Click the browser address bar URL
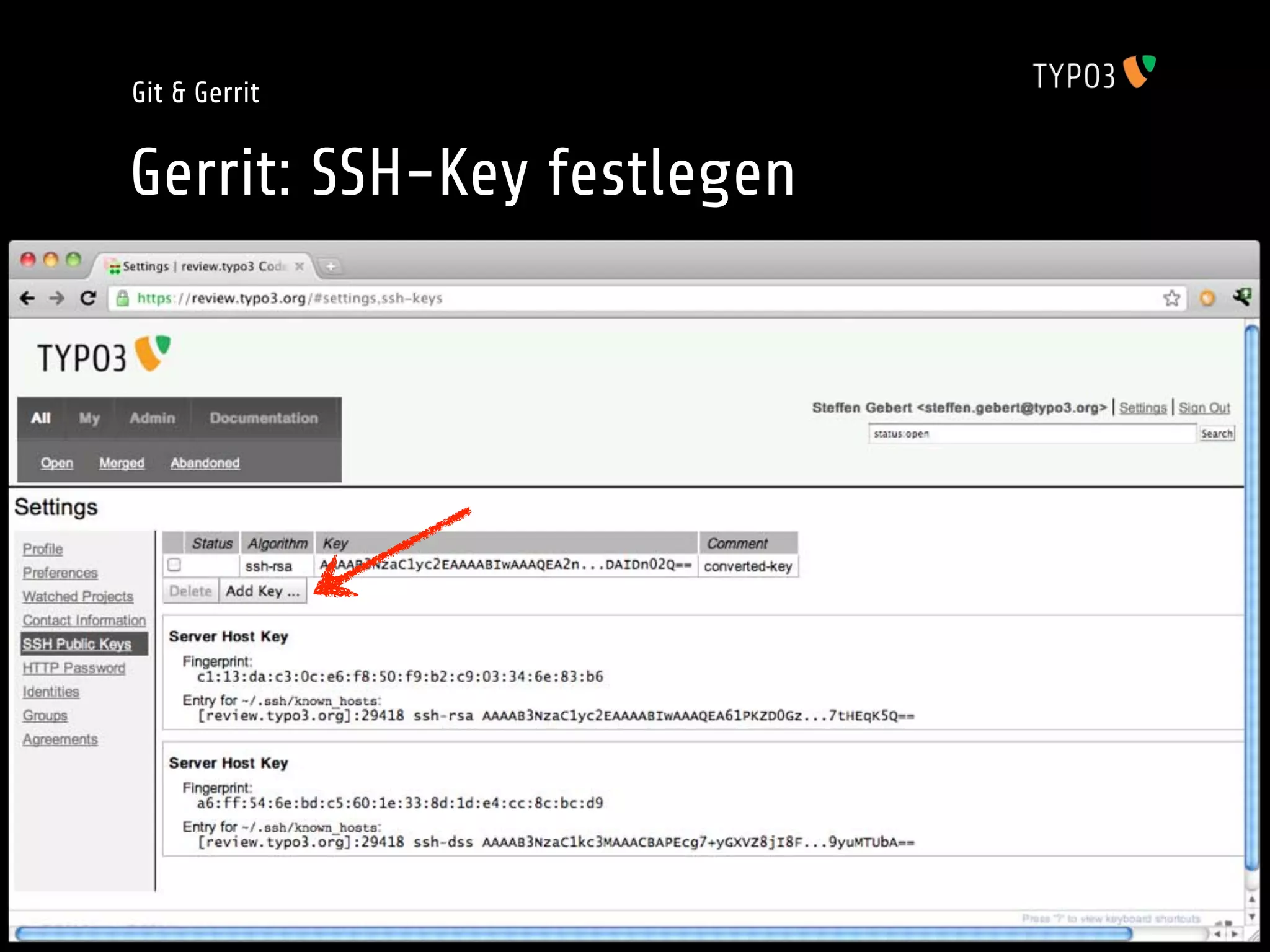 [290, 298]
